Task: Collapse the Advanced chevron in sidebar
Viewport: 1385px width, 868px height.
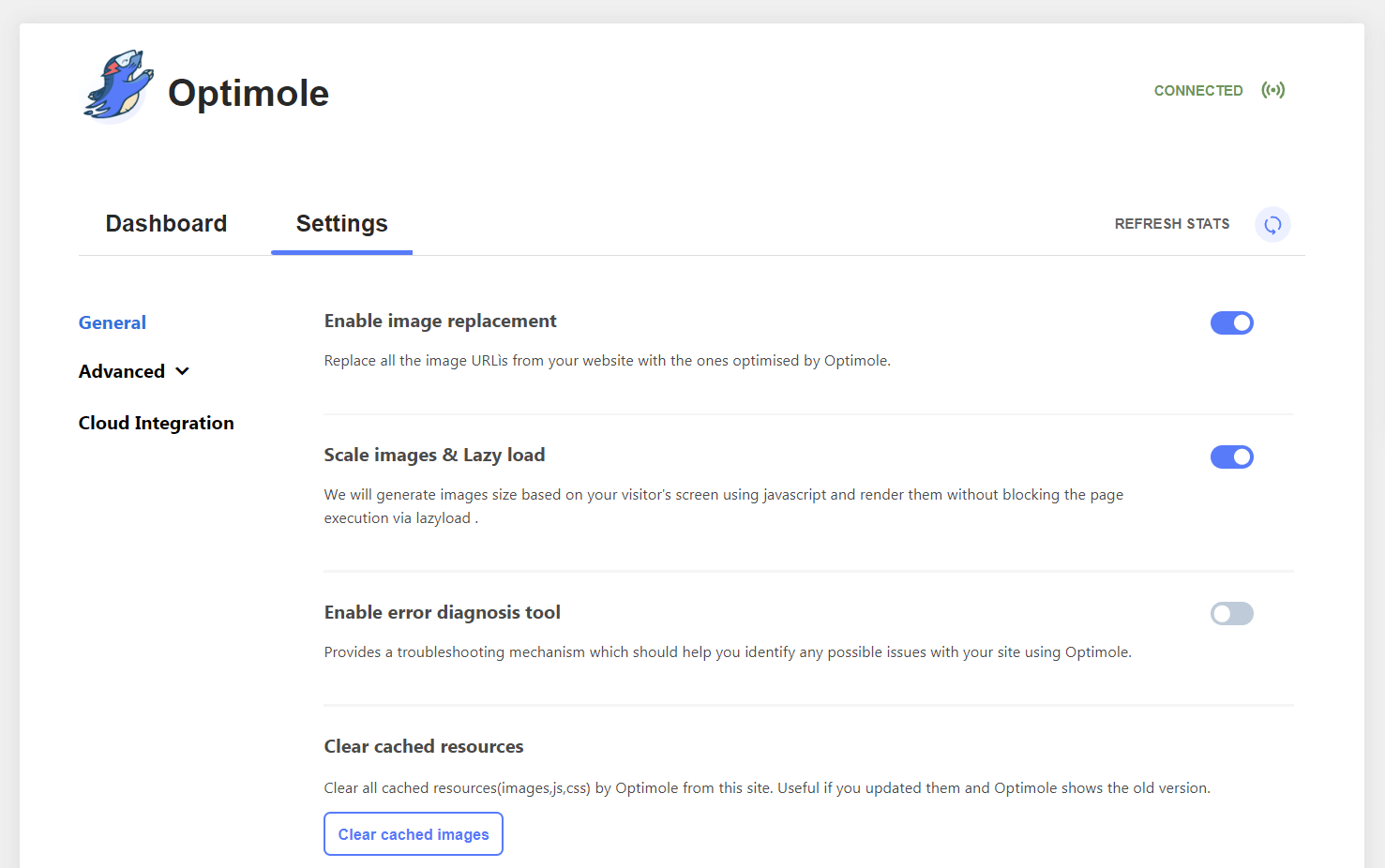Action: (182, 370)
